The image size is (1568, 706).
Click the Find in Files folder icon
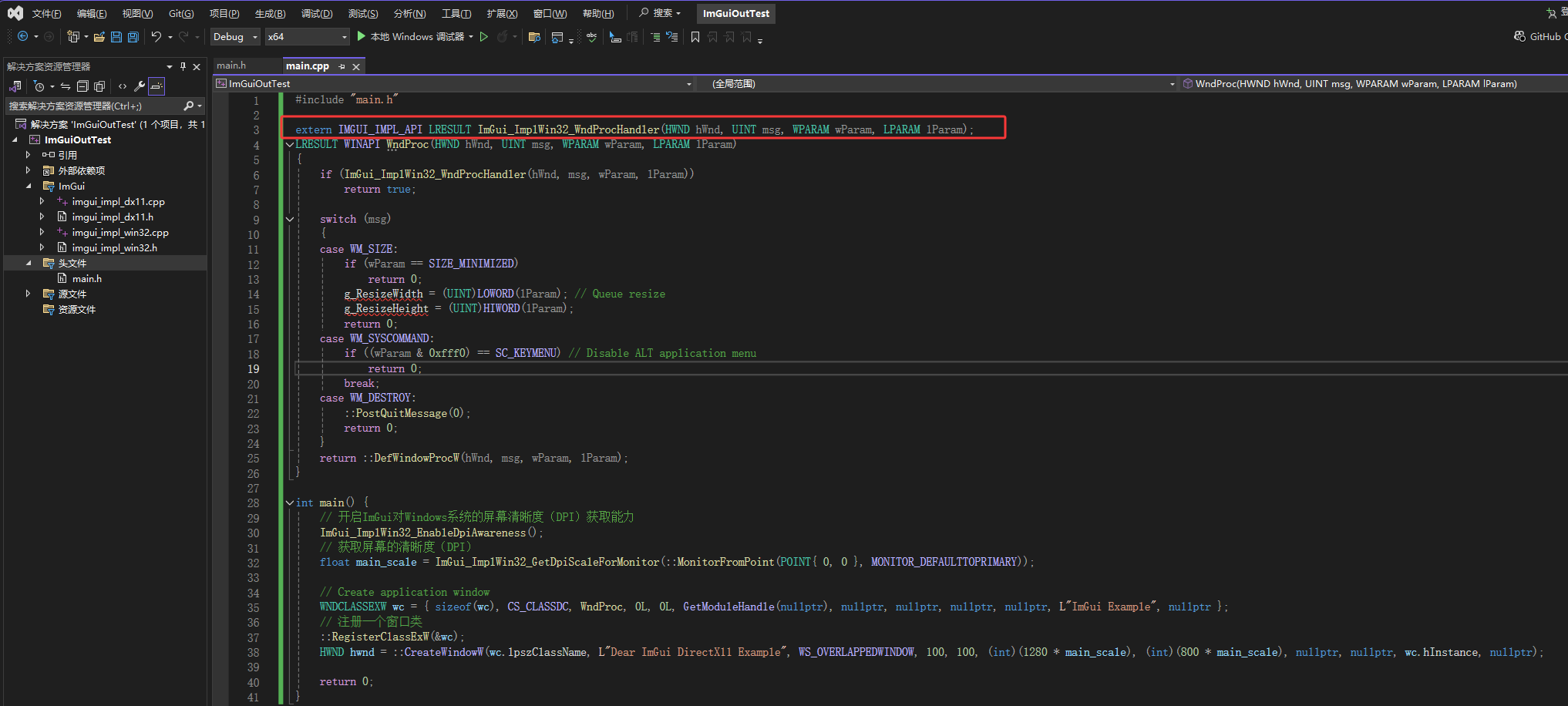click(534, 36)
